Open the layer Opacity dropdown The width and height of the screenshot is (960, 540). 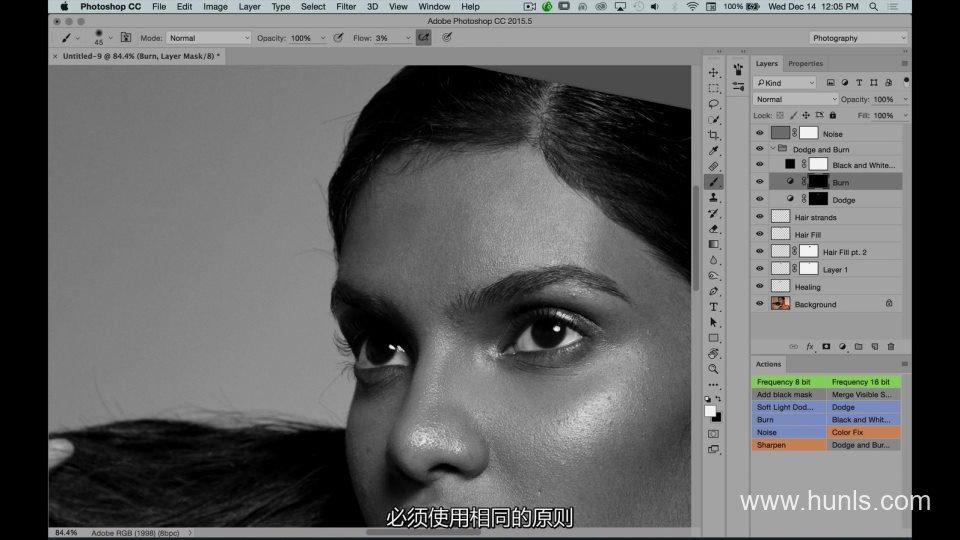[906, 99]
